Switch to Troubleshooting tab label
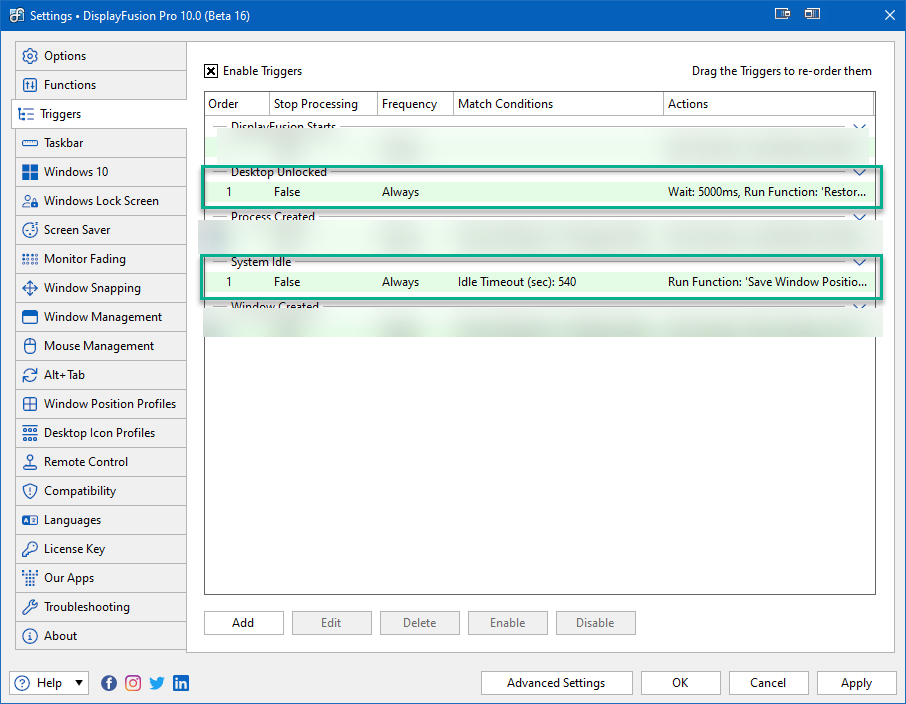Image resolution: width=906 pixels, height=704 pixels. (x=87, y=606)
